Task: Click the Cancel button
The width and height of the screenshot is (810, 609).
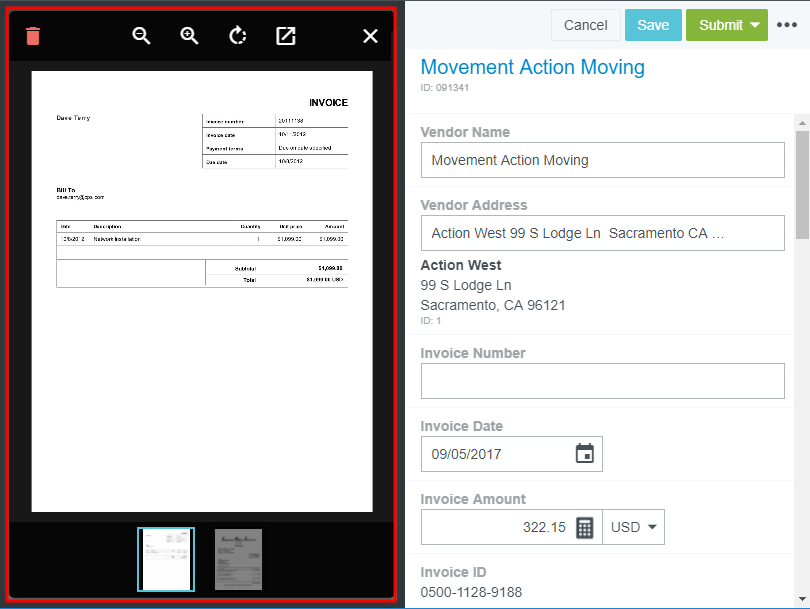Action: point(585,25)
